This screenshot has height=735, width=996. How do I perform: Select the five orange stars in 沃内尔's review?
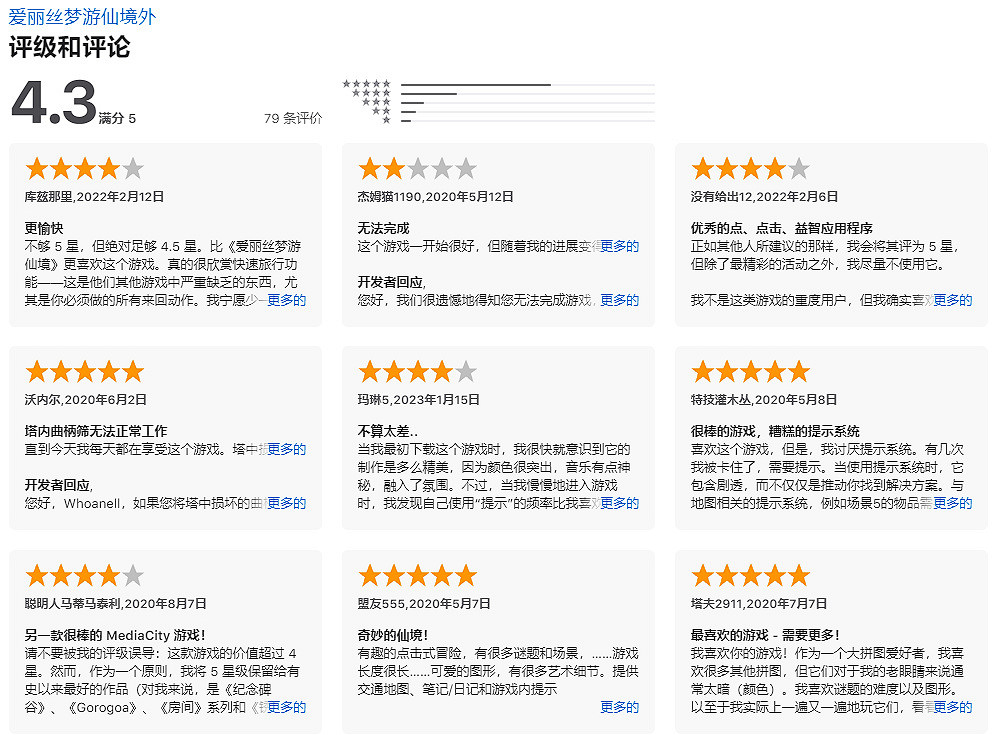tap(84, 371)
